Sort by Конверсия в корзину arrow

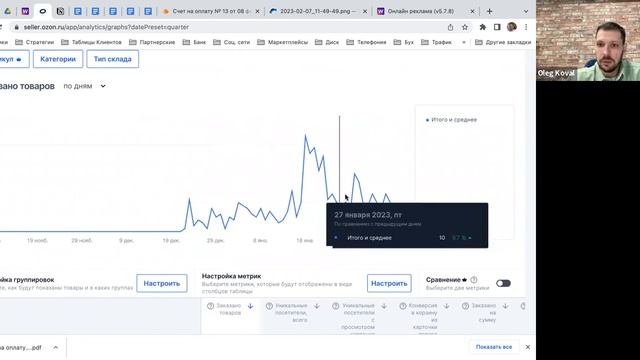pyautogui.click(x=447, y=306)
